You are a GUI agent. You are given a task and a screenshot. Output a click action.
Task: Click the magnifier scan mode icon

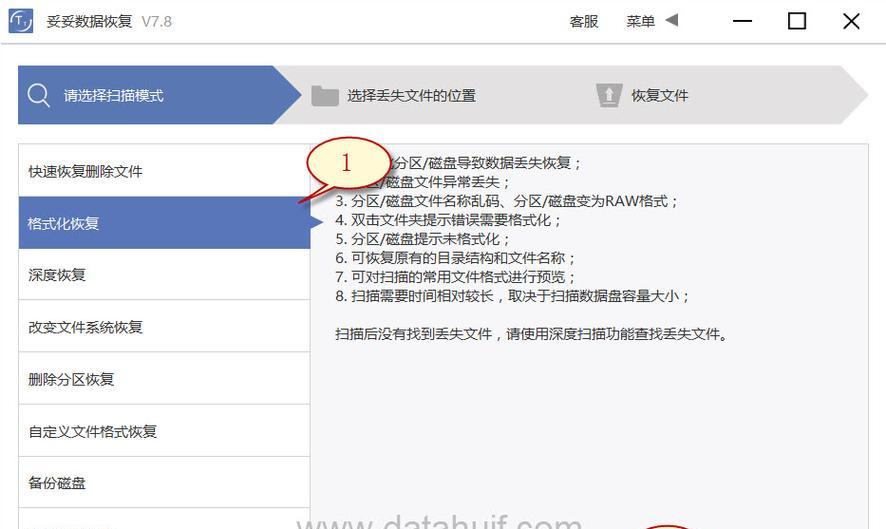38,95
